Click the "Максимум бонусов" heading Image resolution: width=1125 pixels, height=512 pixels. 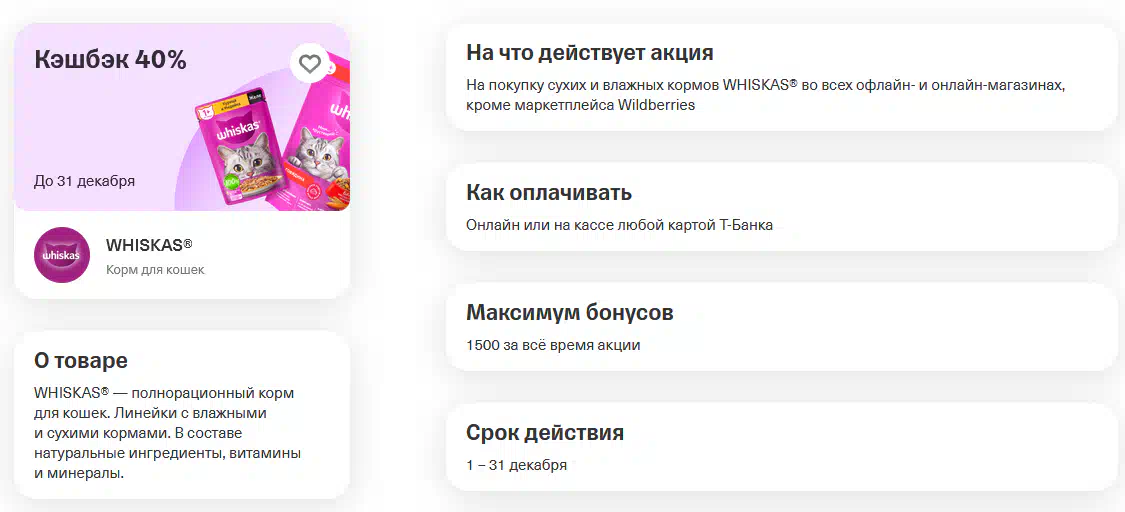(x=570, y=313)
